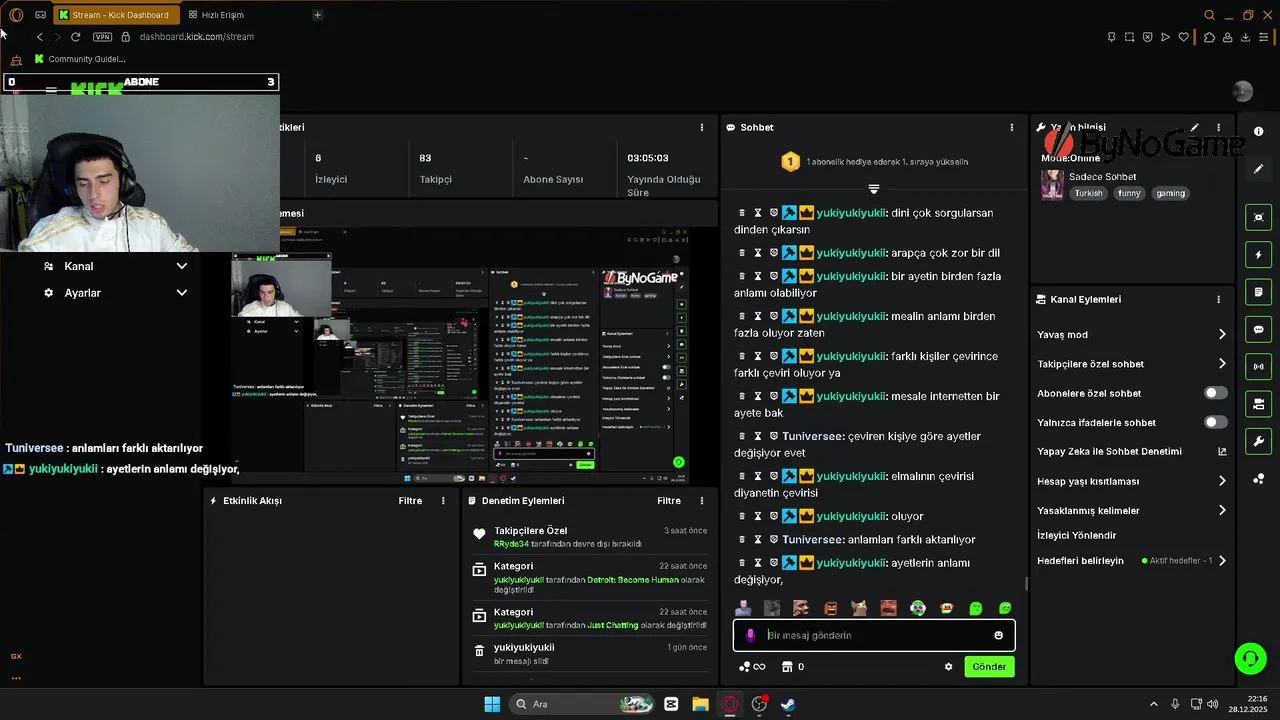Open Etkinlik Akışı Filtre dropdown
1280x720 pixels.
point(410,500)
